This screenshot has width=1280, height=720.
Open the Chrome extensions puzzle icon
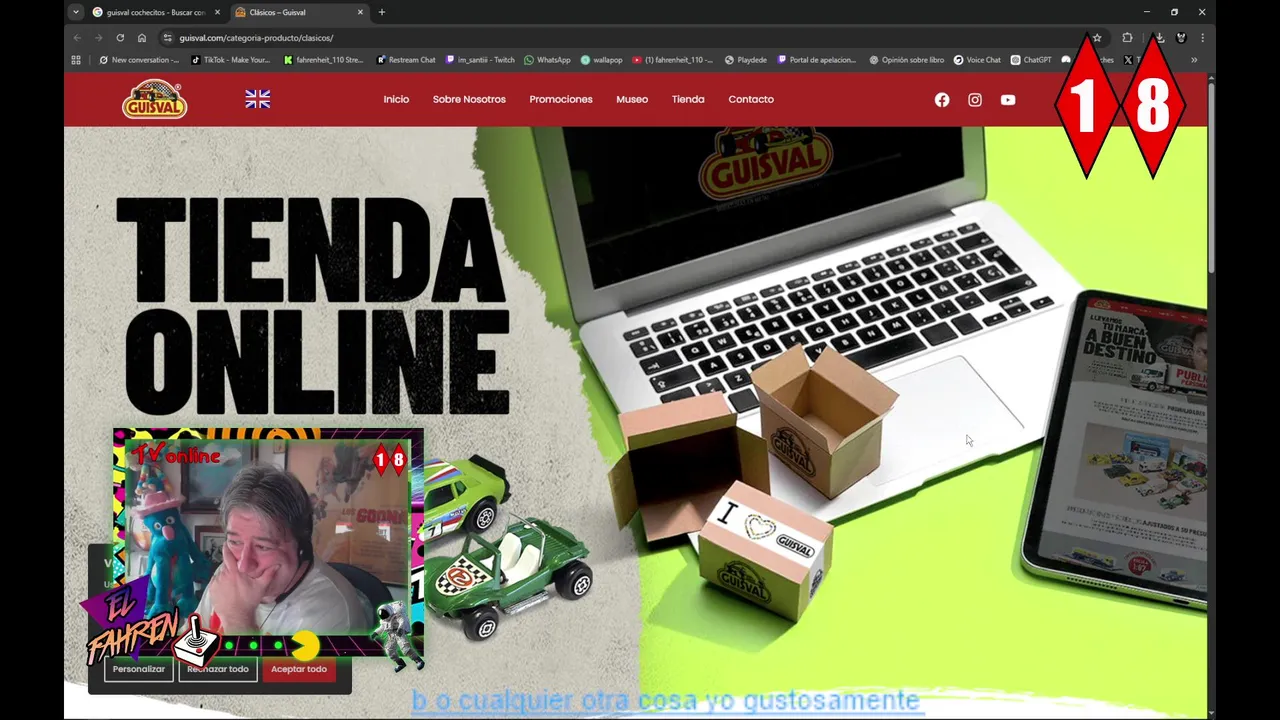[1127, 38]
